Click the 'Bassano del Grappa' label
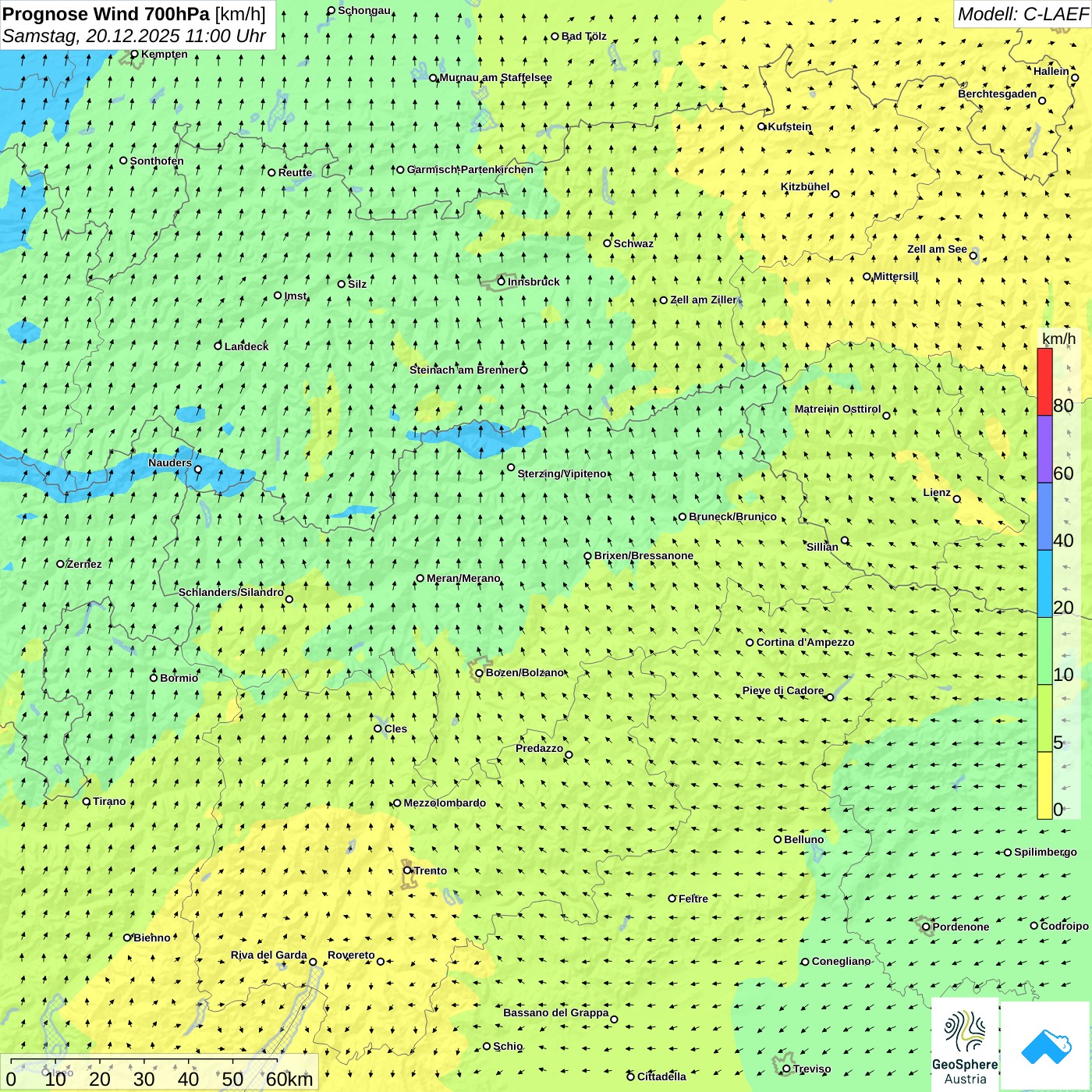Screen dimensions: 1092x1092 [556, 1012]
